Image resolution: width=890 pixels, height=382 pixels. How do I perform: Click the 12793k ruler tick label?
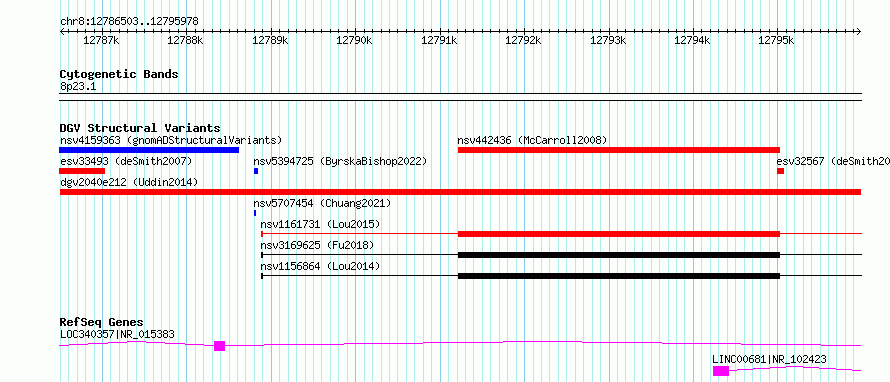[x=608, y=41]
